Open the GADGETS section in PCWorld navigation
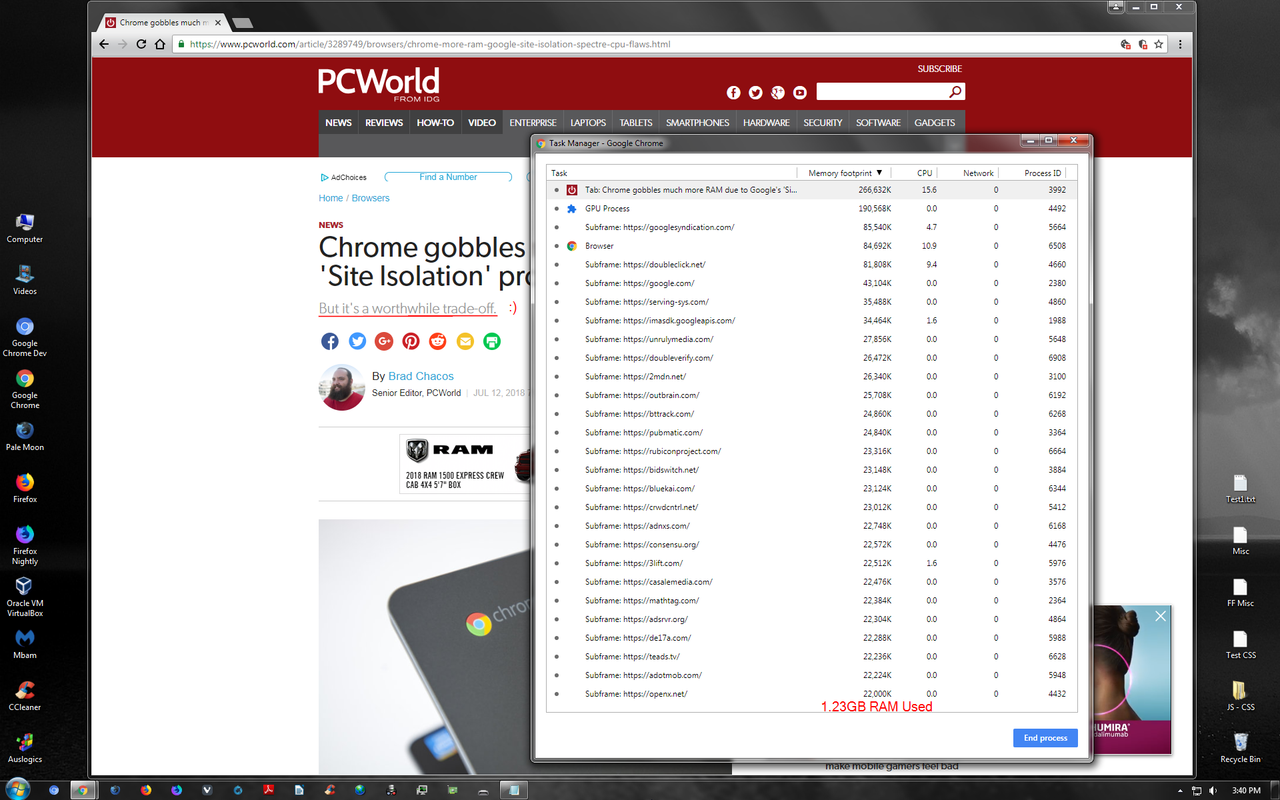 click(x=935, y=122)
